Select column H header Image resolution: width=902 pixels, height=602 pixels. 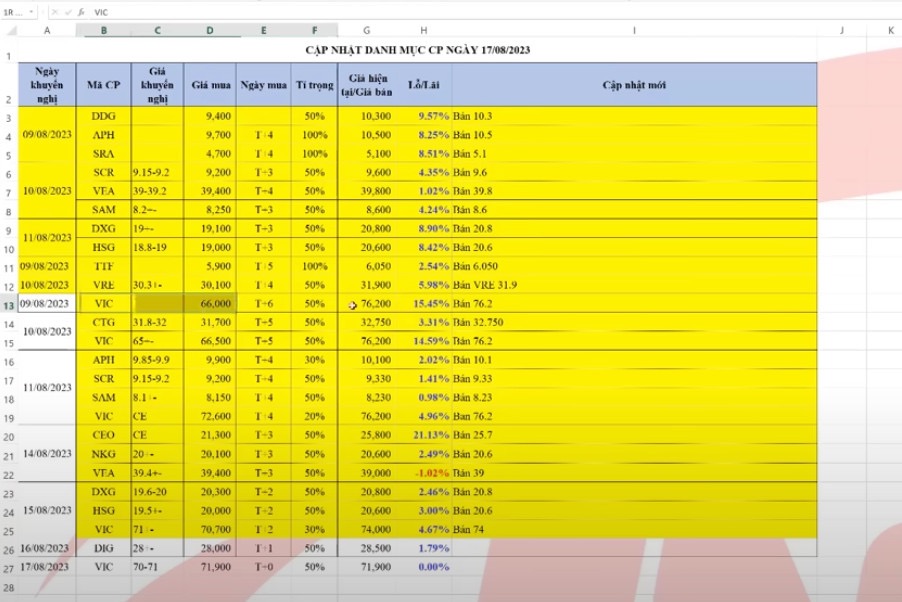tap(423, 31)
